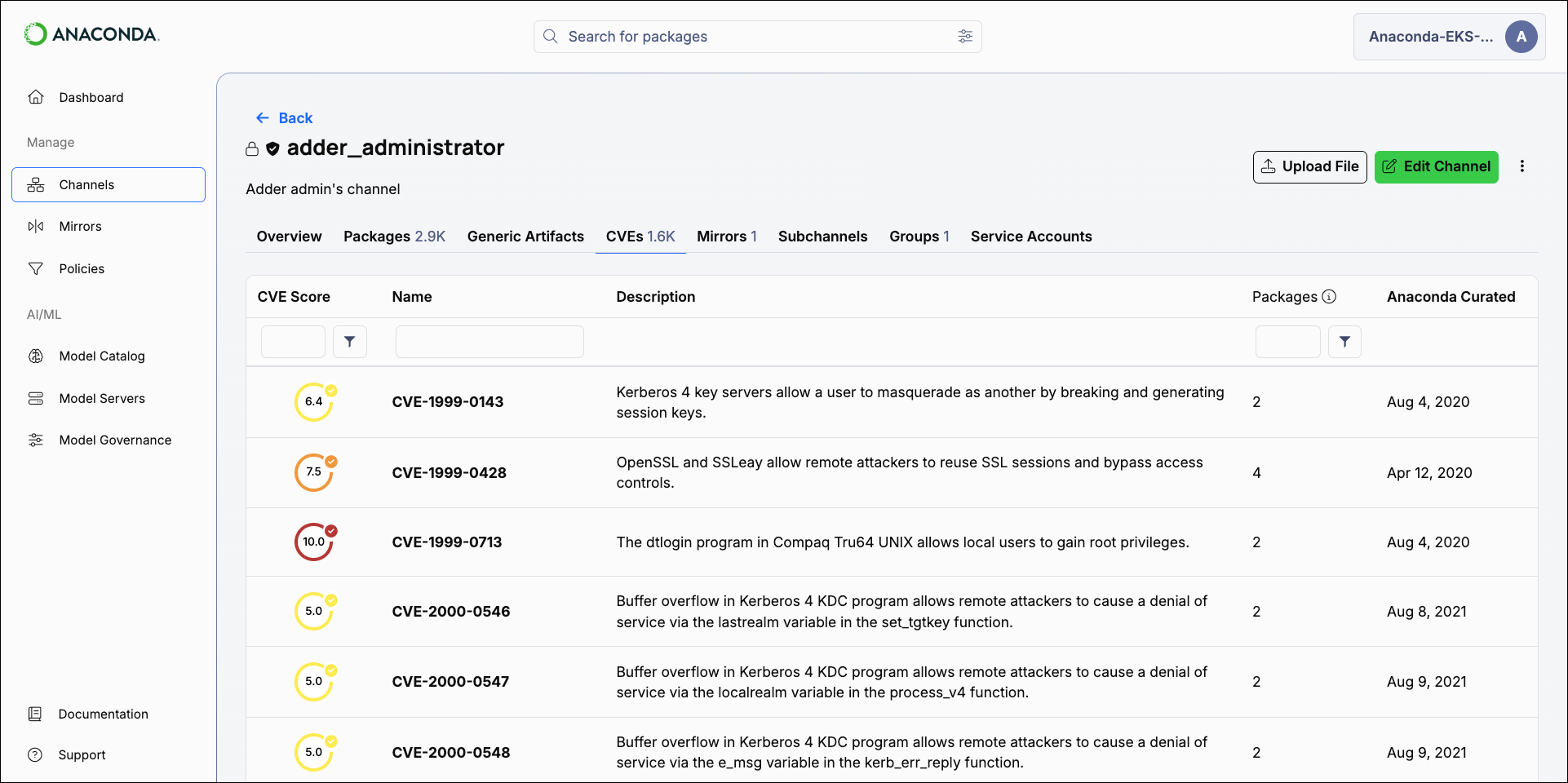Switch to the Service Accounts tab
This screenshot has width=1568, height=783.
(x=1030, y=237)
